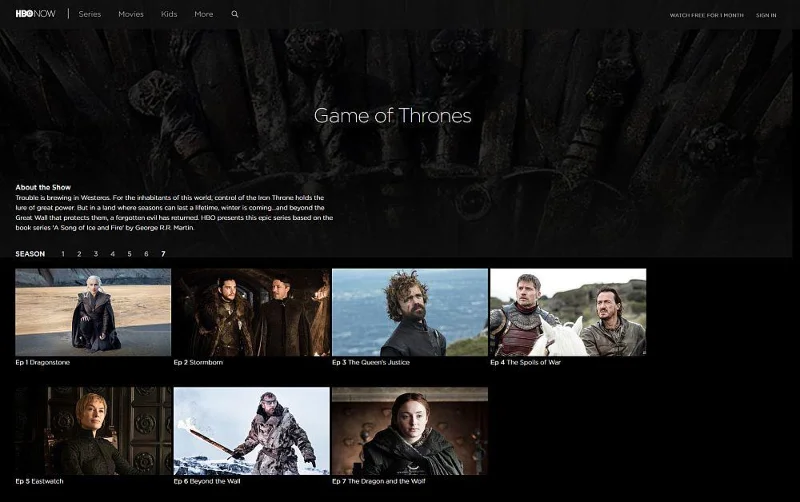Screen dimensions: 800x502
Task: Go to the Kids section
Action: point(169,14)
